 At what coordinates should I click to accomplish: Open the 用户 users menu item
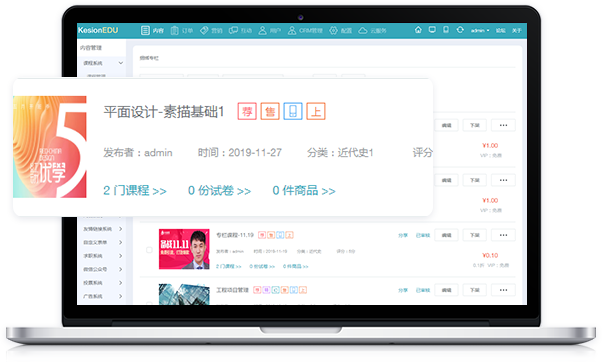tap(270, 30)
